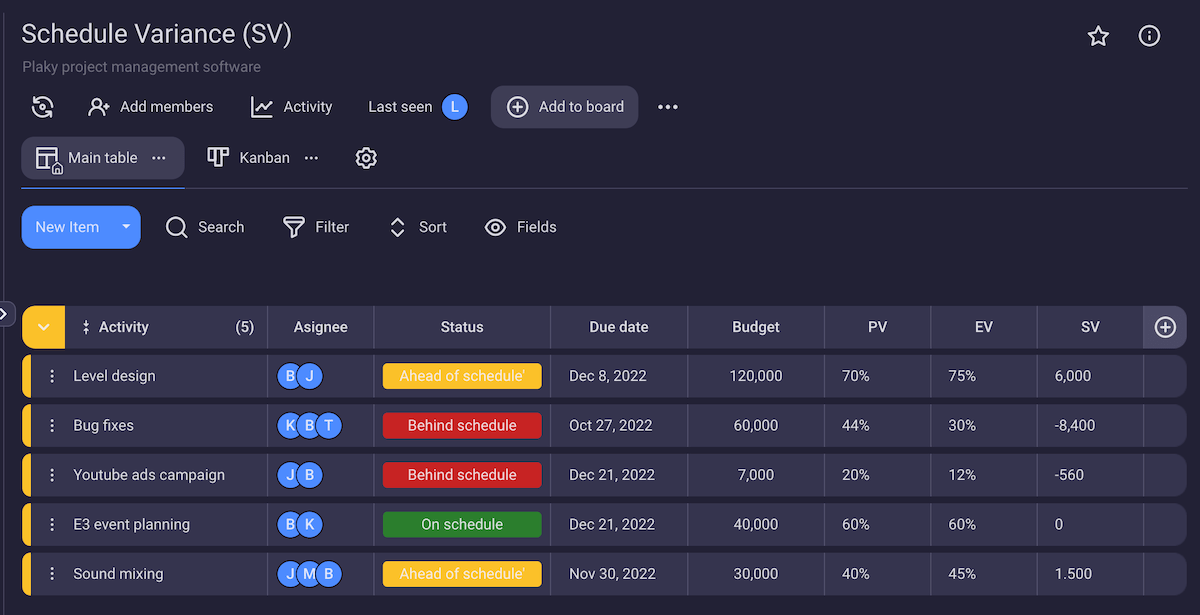Click assignee avatars for Level design
Image resolution: width=1200 pixels, height=615 pixels.
pos(300,376)
